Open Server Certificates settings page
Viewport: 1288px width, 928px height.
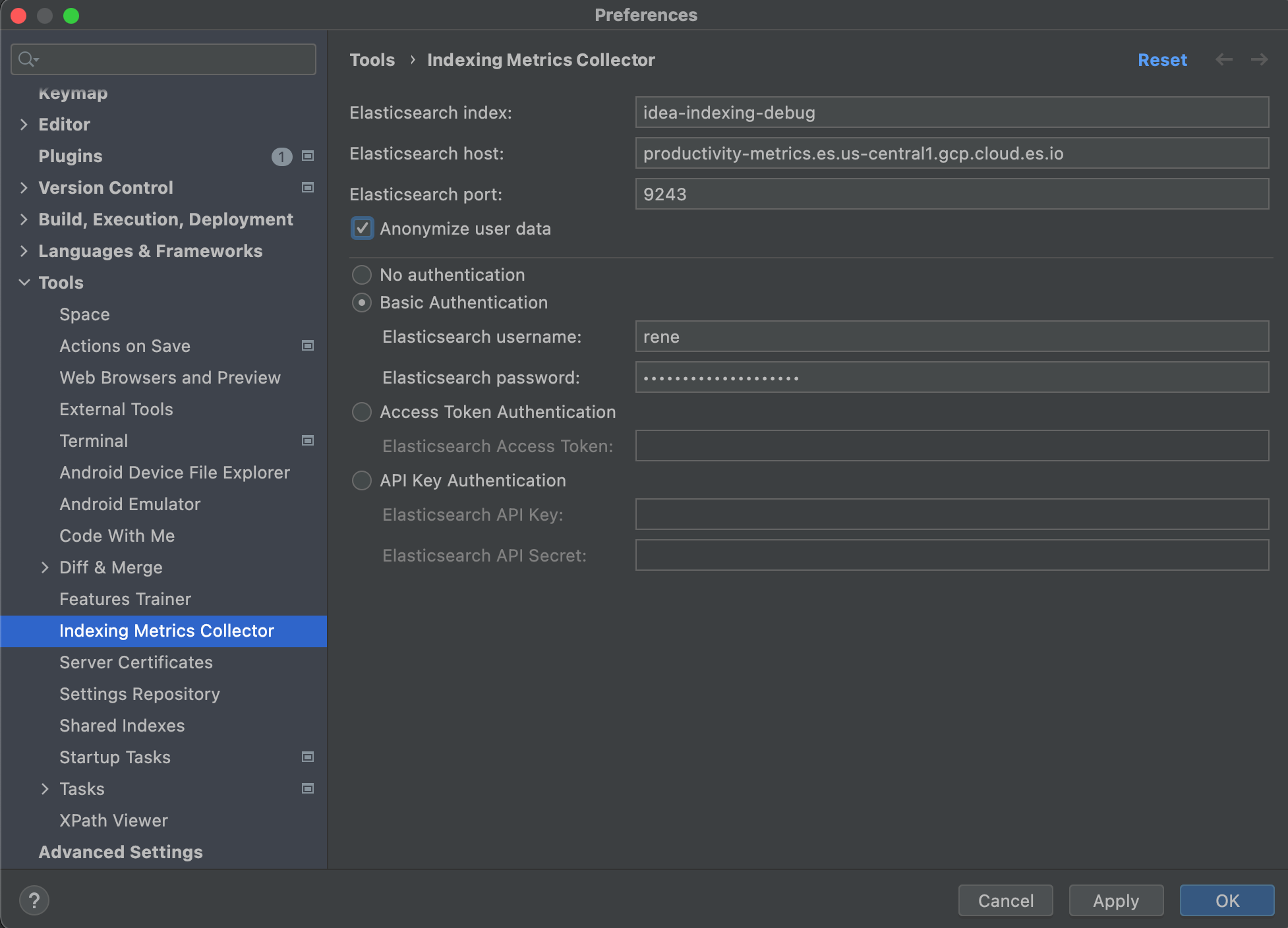tap(136, 662)
